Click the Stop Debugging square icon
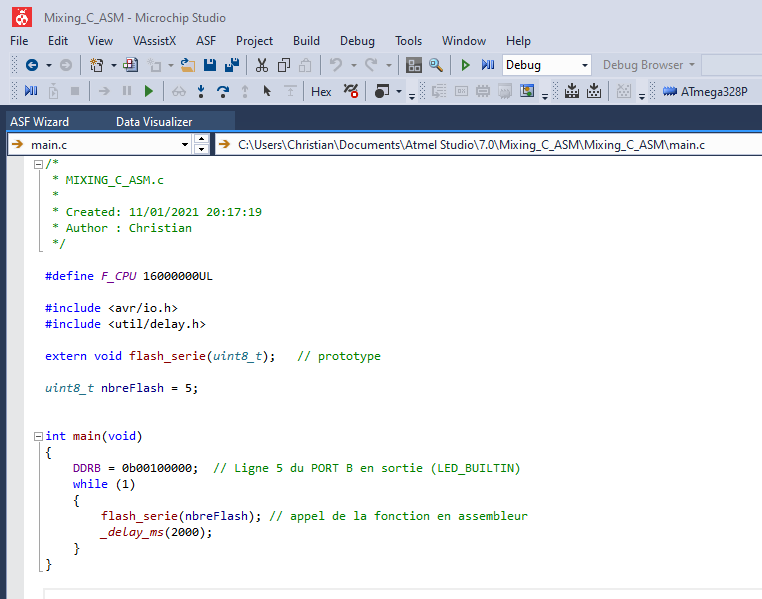Screen dimensions: 762x599 pos(74,91)
